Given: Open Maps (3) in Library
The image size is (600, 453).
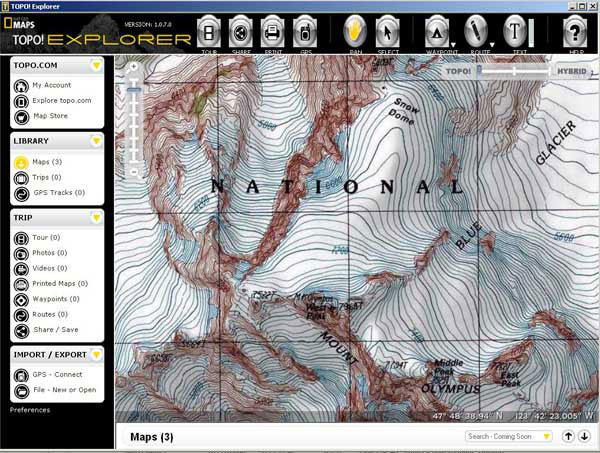Looking at the screenshot, I should (x=47, y=162).
